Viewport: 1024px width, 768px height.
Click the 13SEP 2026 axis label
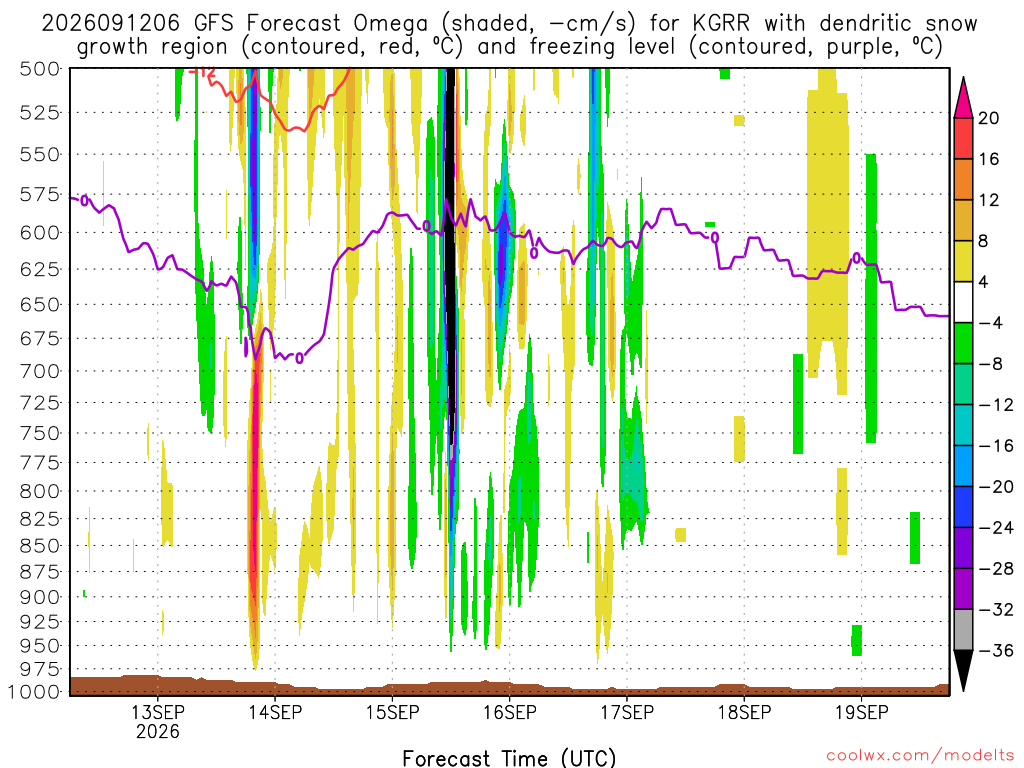tap(158, 721)
